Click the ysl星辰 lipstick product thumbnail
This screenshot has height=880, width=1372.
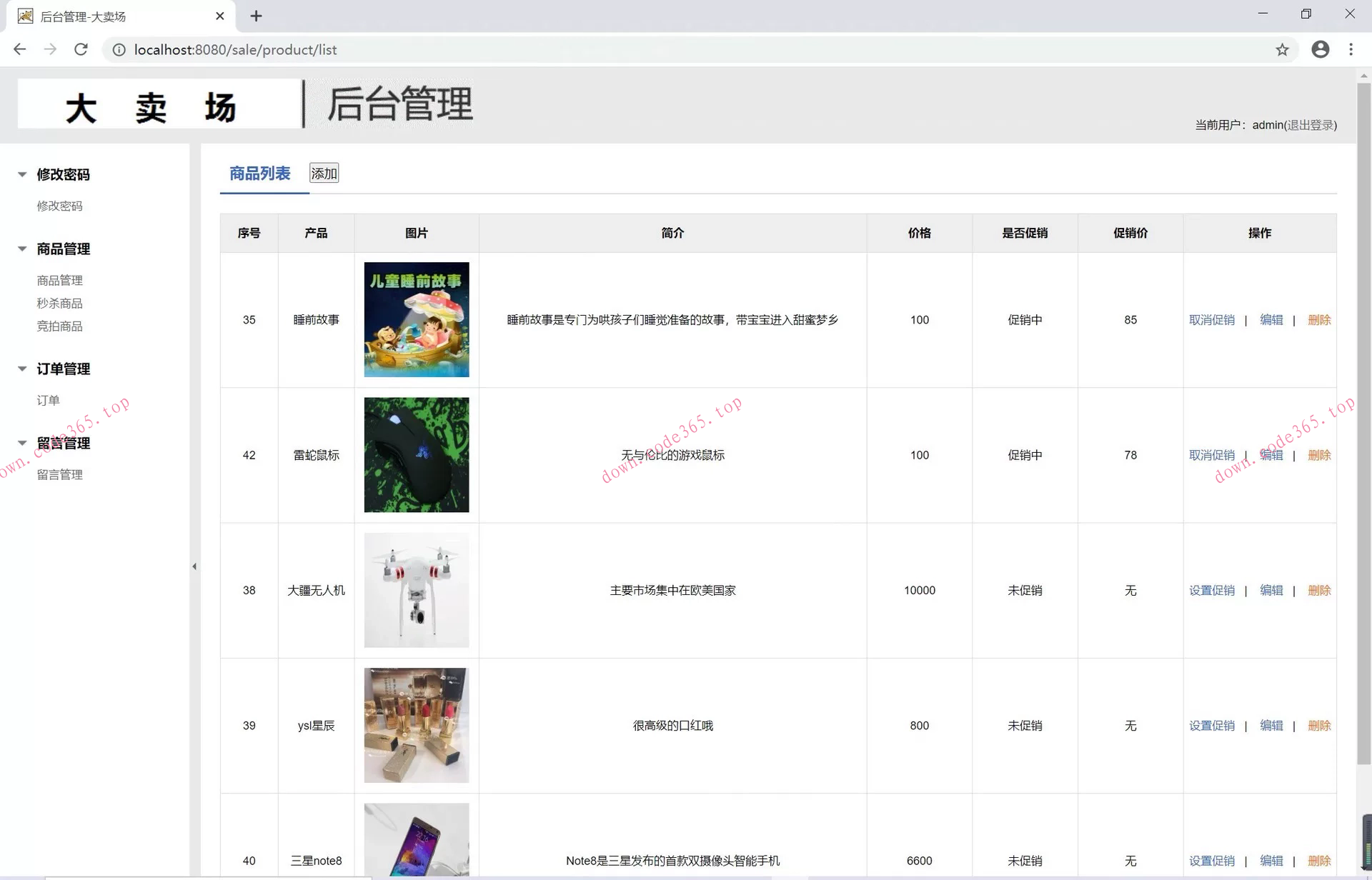pyautogui.click(x=416, y=725)
